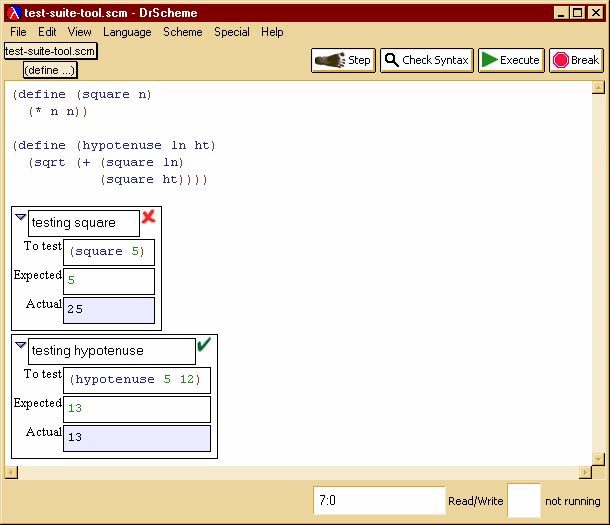Image resolution: width=610 pixels, height=525 pixels.
Task: Click the '(square ht))))' code line
Action: [154, 179]
